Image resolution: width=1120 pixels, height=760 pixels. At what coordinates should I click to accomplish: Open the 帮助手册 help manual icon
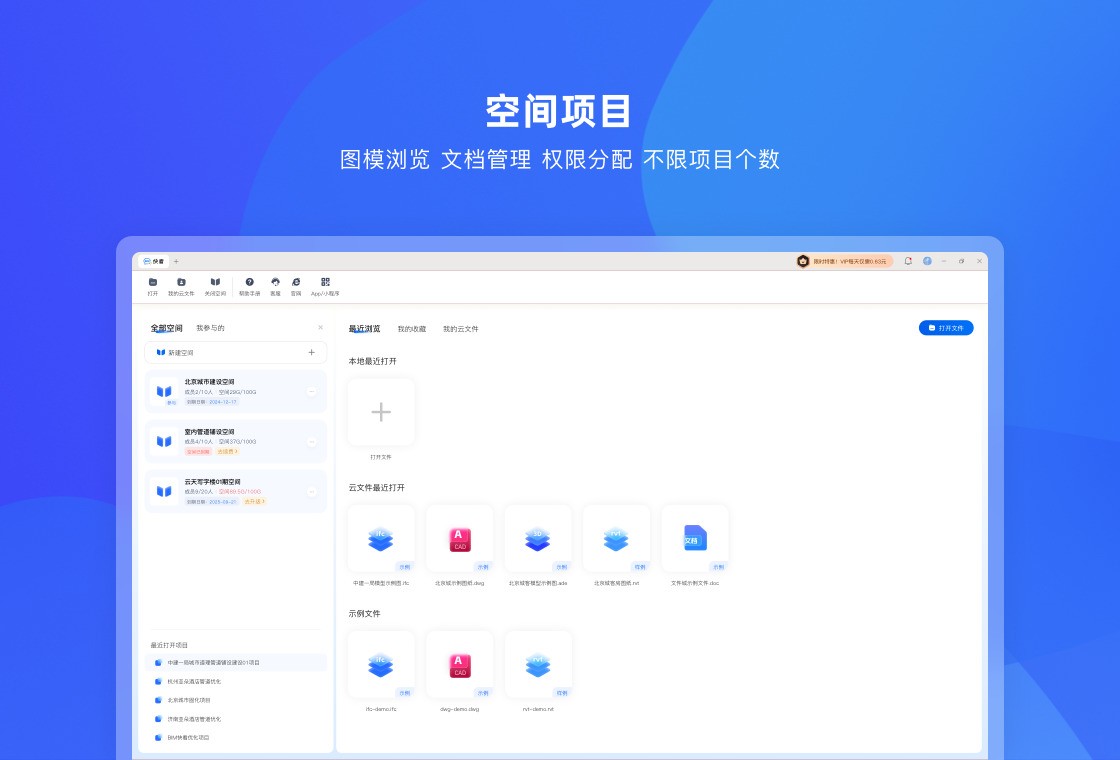[248, 284]
